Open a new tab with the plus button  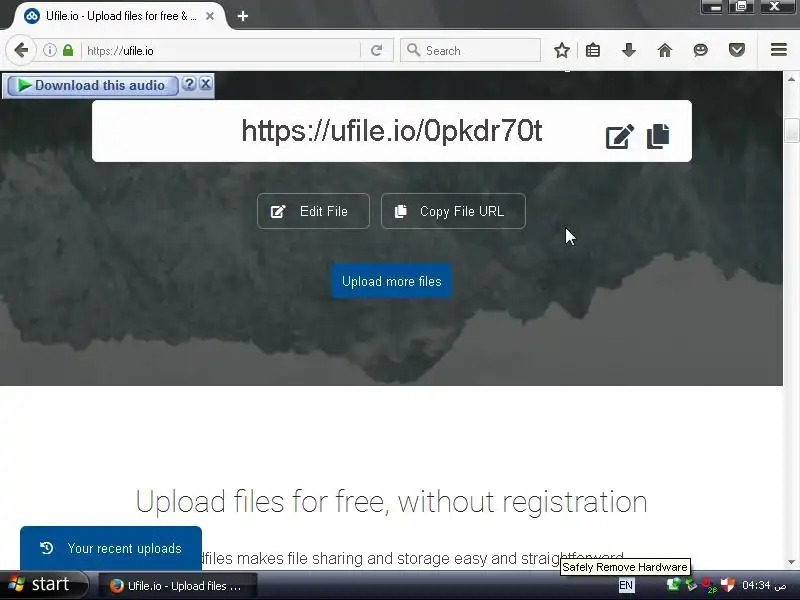[243, 16]
